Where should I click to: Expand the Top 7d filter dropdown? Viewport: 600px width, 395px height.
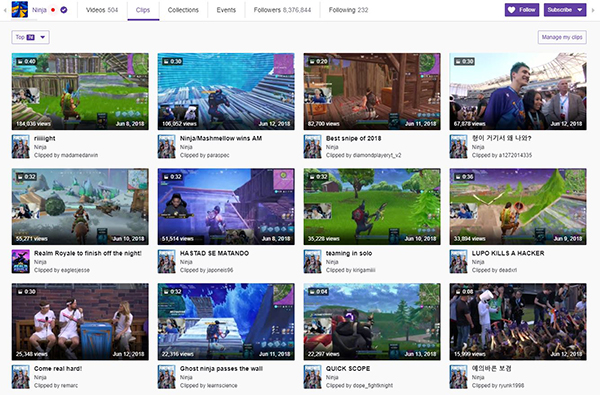point(30,37)
